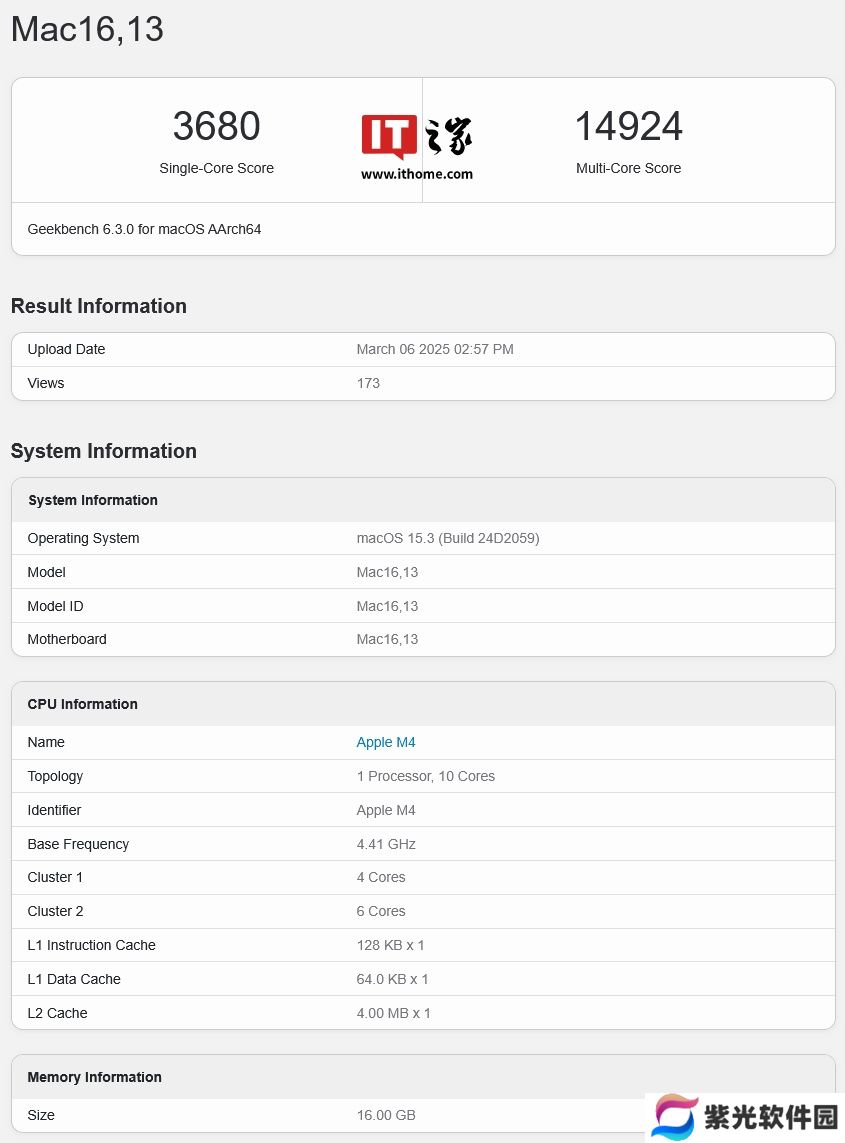Select the 64.0 KB x 1 value
This screenshot has height=1143, width=845.
392,979
